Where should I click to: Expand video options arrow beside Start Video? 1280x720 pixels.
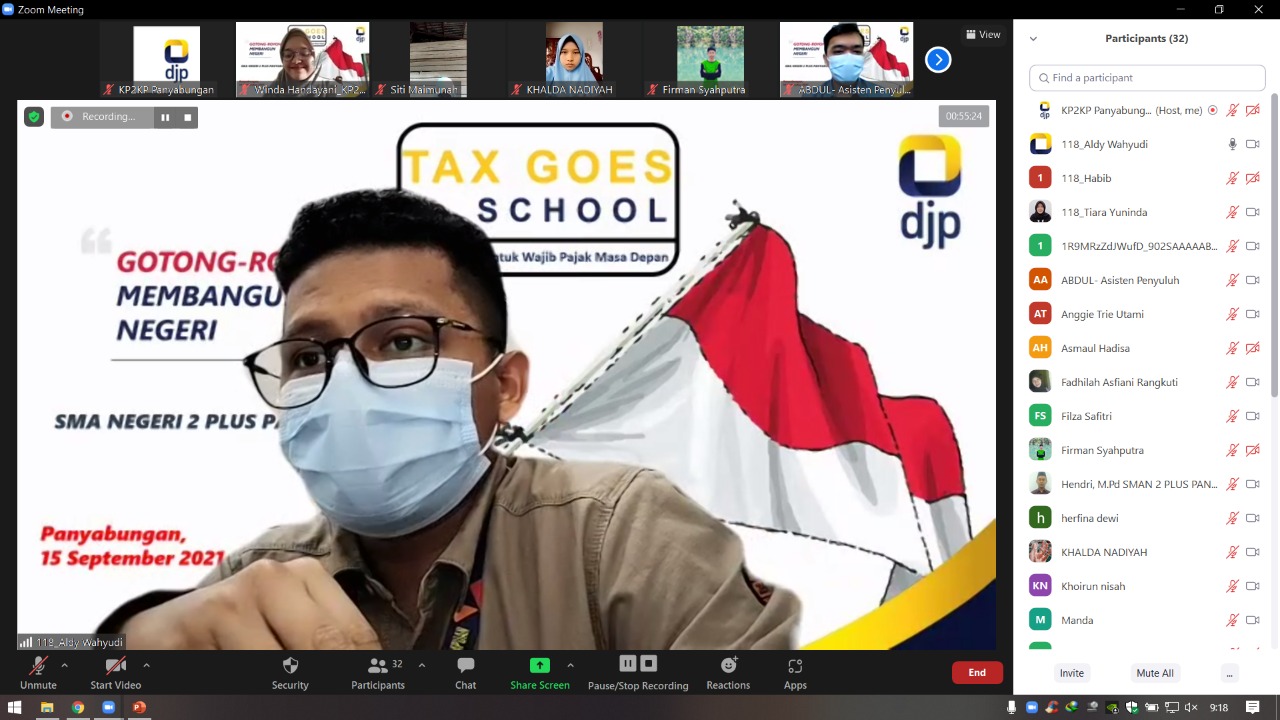146,665
